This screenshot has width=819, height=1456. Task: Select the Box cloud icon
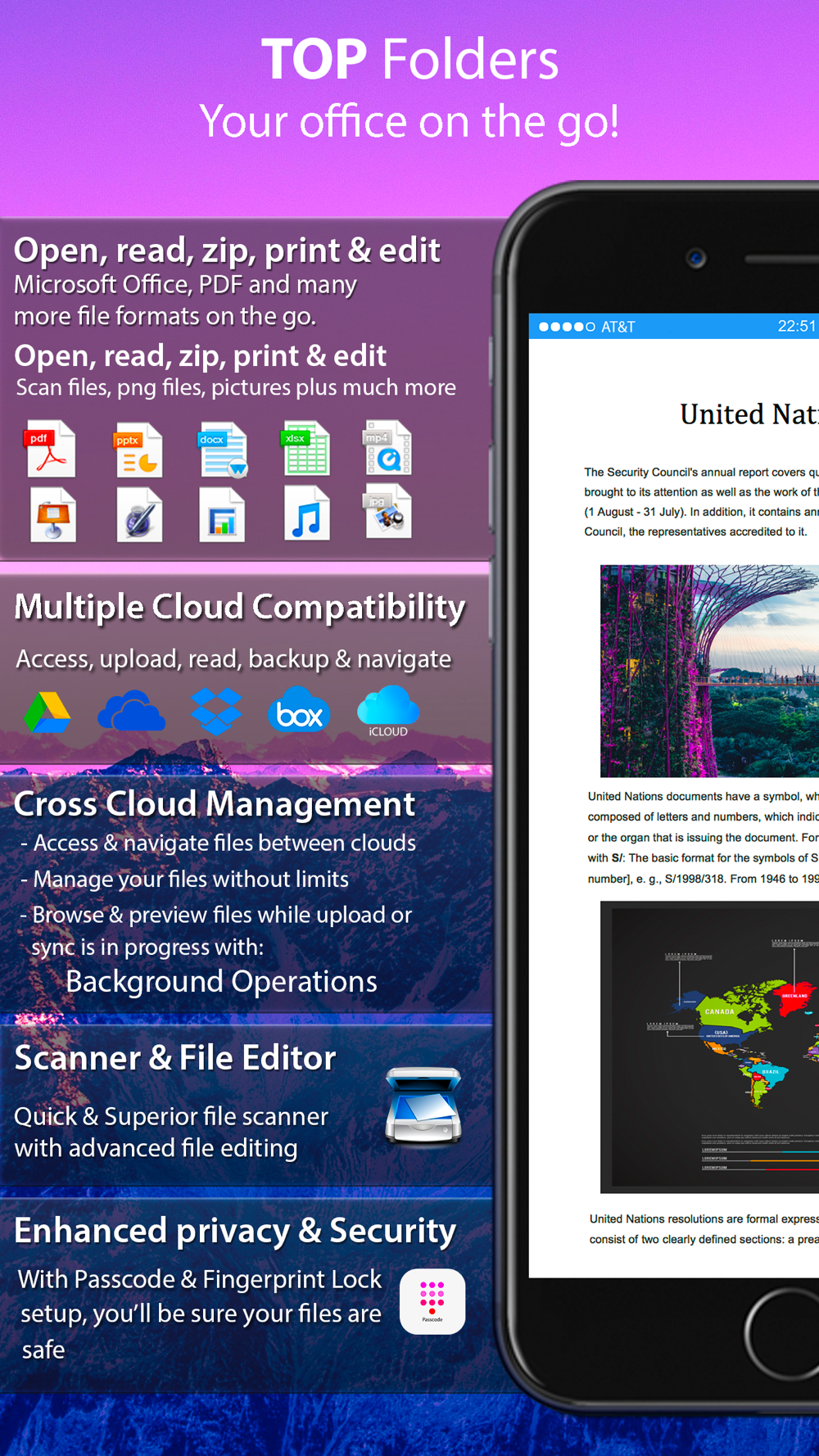(299, 709)
